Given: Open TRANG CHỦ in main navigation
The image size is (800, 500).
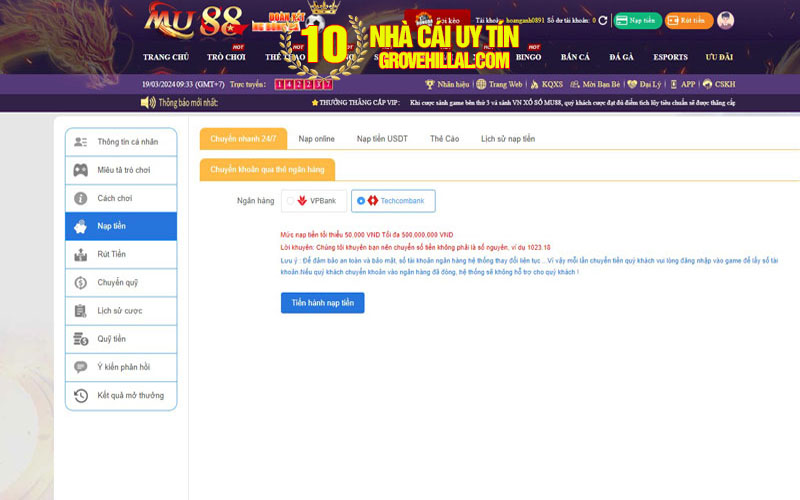Looking at the screenshot, I should tap(166, 57).
